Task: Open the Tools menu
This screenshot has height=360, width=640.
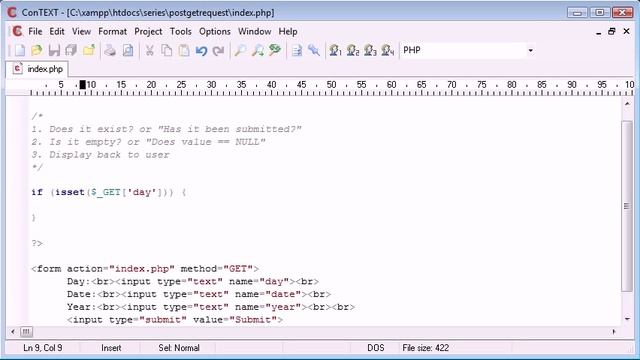Action: click(180, 31)
